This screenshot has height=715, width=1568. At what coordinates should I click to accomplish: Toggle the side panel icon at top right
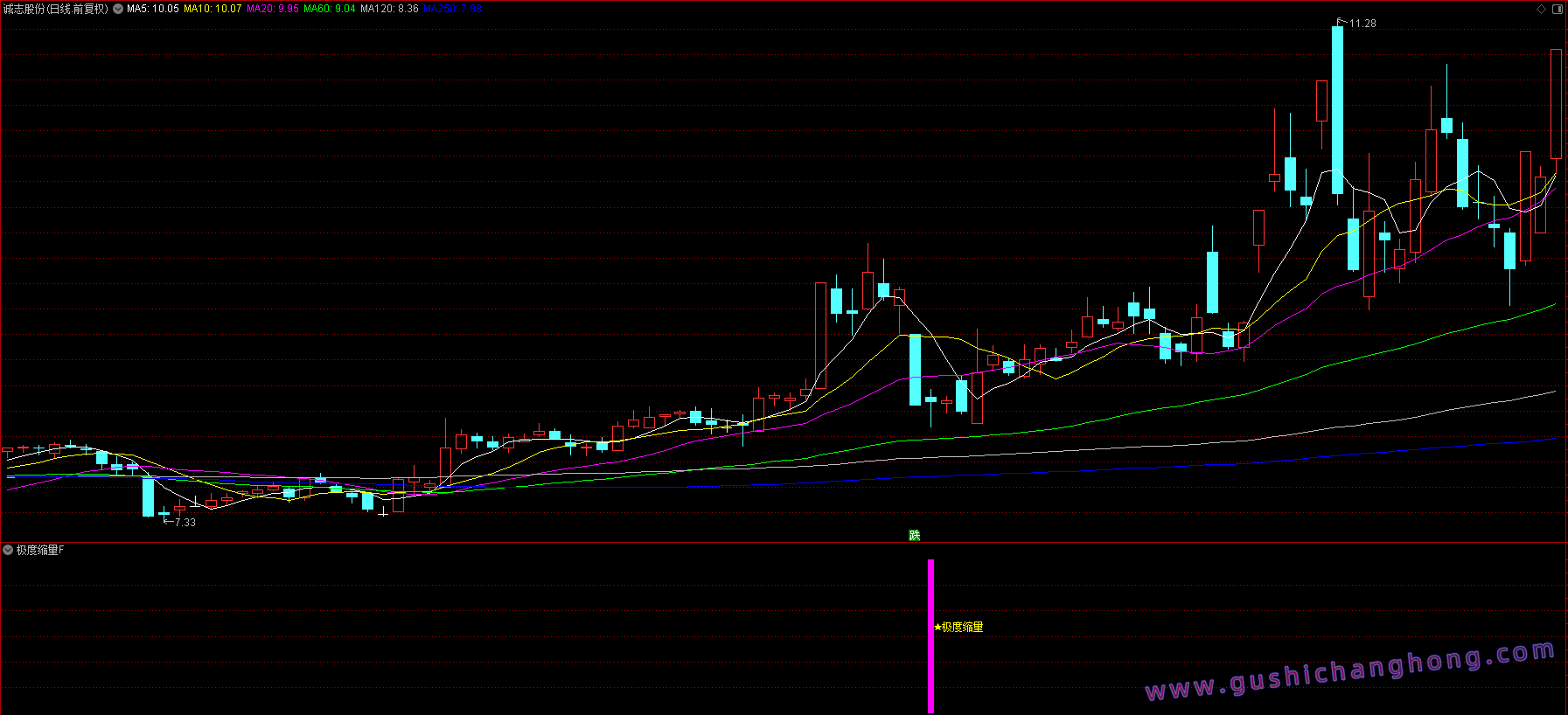[x=1557, y=9]
